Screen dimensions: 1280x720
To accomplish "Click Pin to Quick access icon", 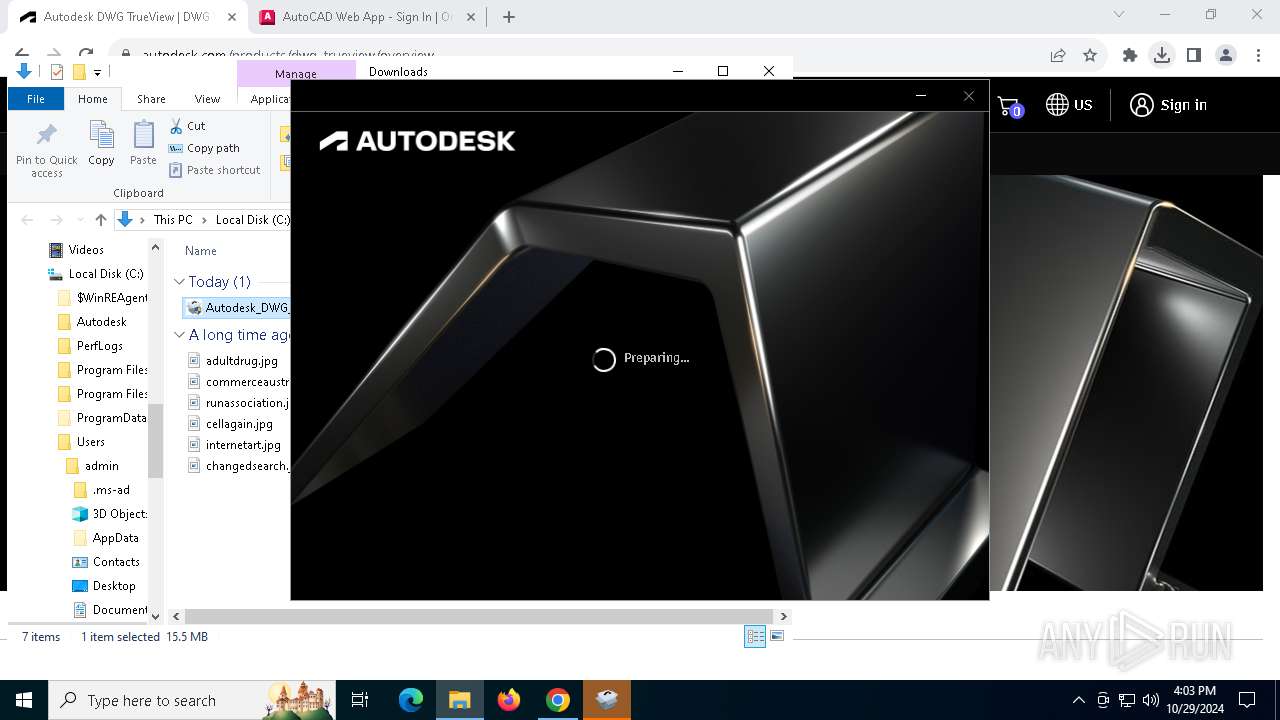I will tap(46, 150).
